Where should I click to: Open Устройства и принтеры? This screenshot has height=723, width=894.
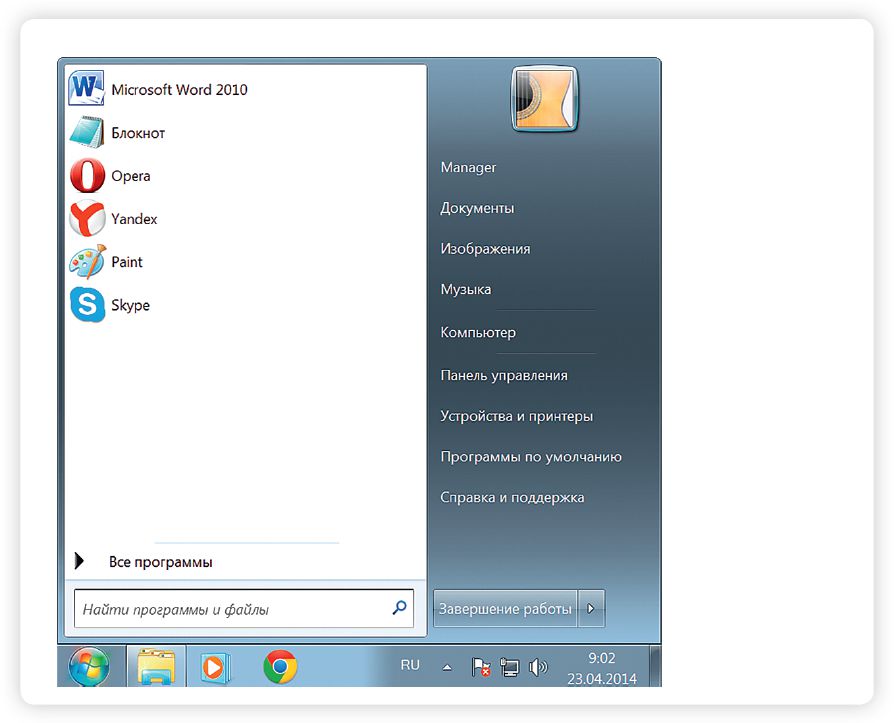tap(517, 416)
